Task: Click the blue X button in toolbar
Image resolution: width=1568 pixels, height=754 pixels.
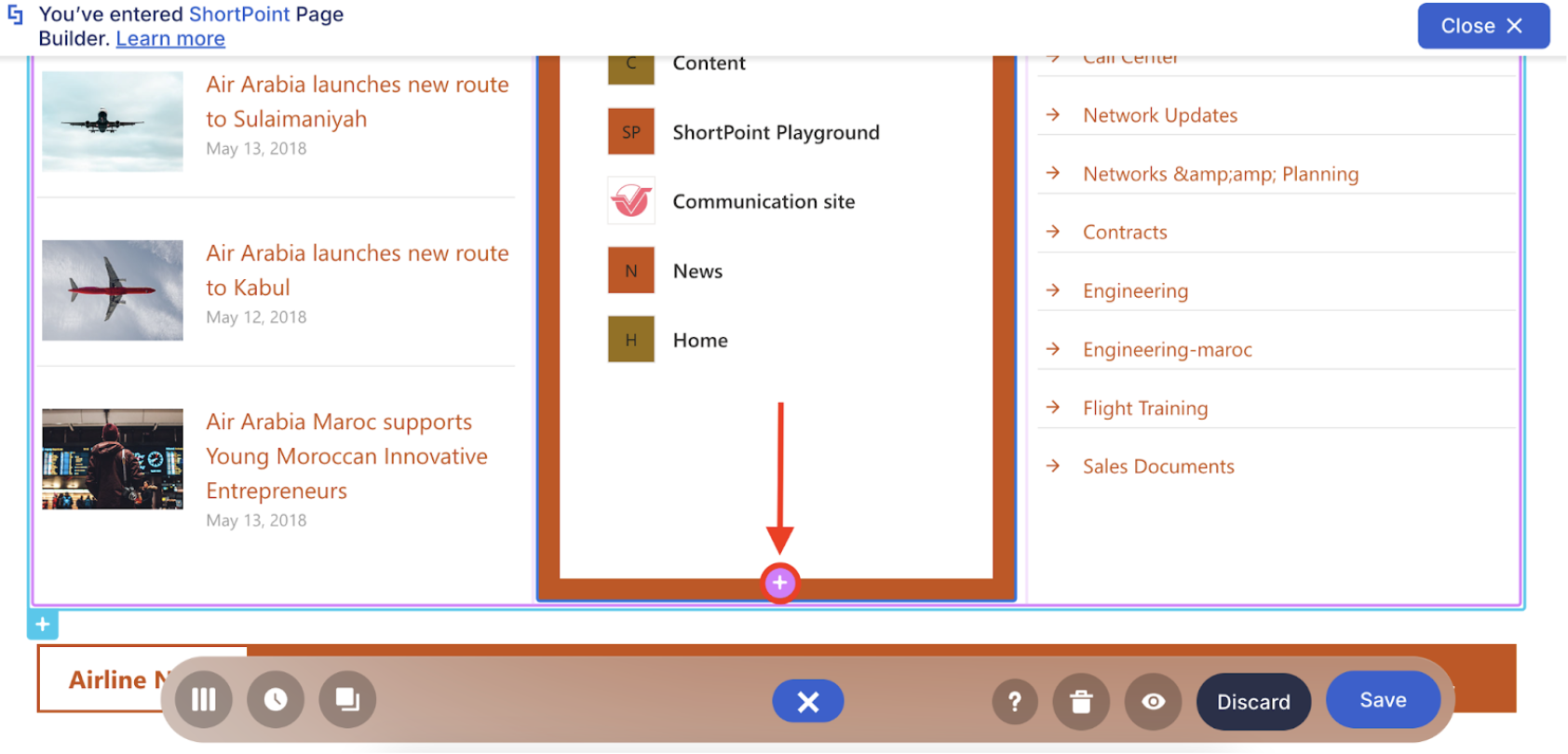Action: [x=808, y=702]
